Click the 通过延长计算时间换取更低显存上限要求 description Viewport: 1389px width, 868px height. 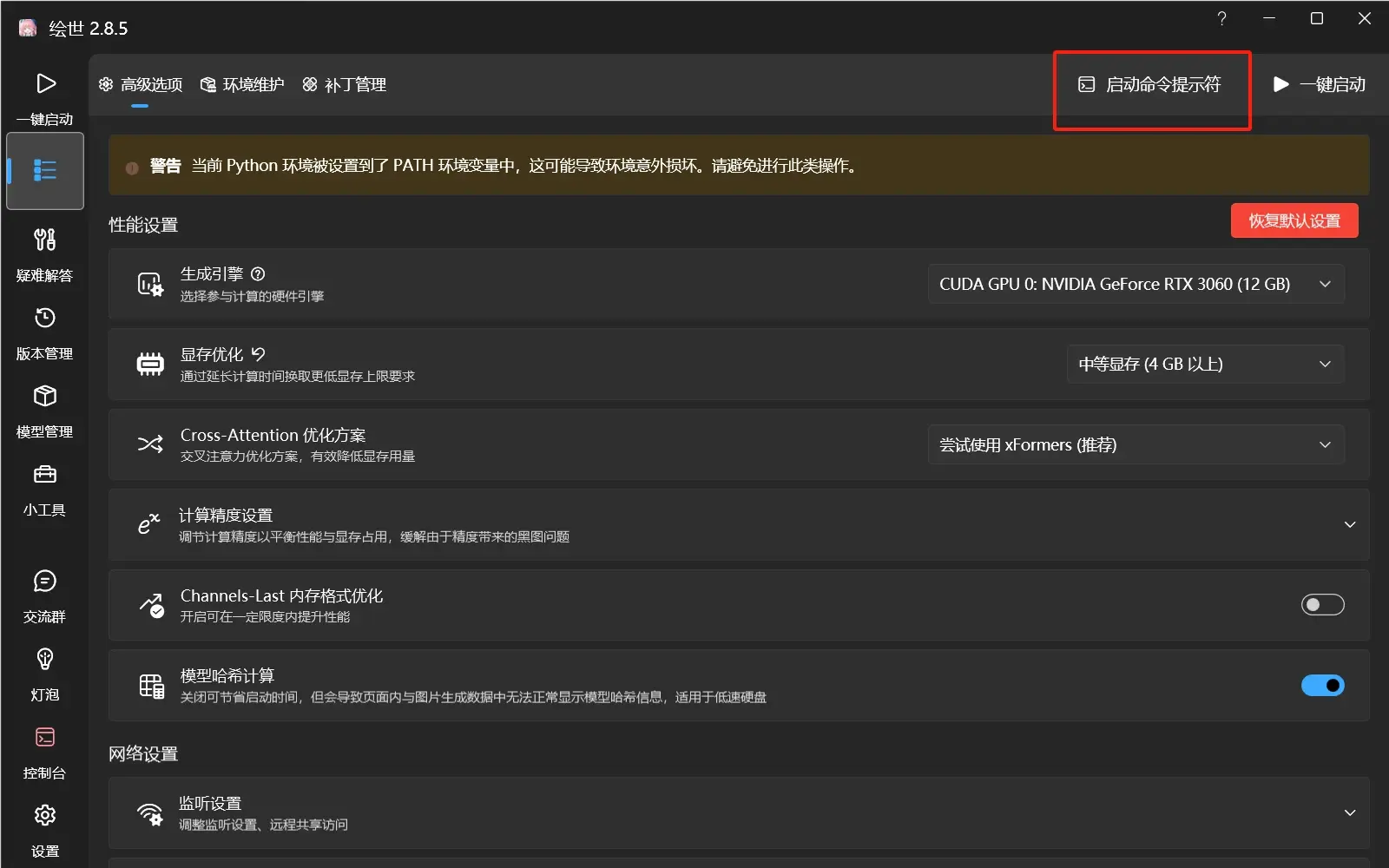pos(297,377)
